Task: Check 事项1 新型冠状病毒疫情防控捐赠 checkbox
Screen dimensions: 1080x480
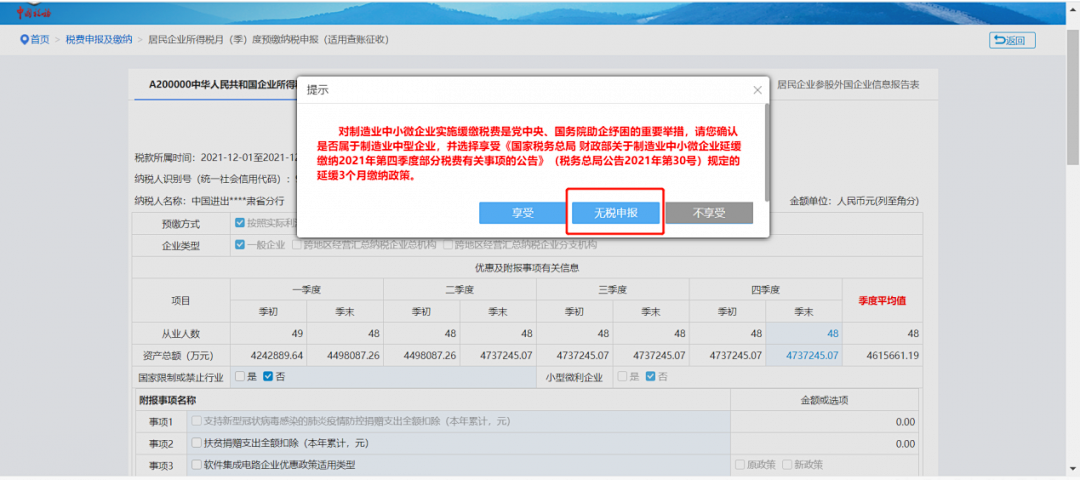Action: pyautogui.click(x=197, y=421)
